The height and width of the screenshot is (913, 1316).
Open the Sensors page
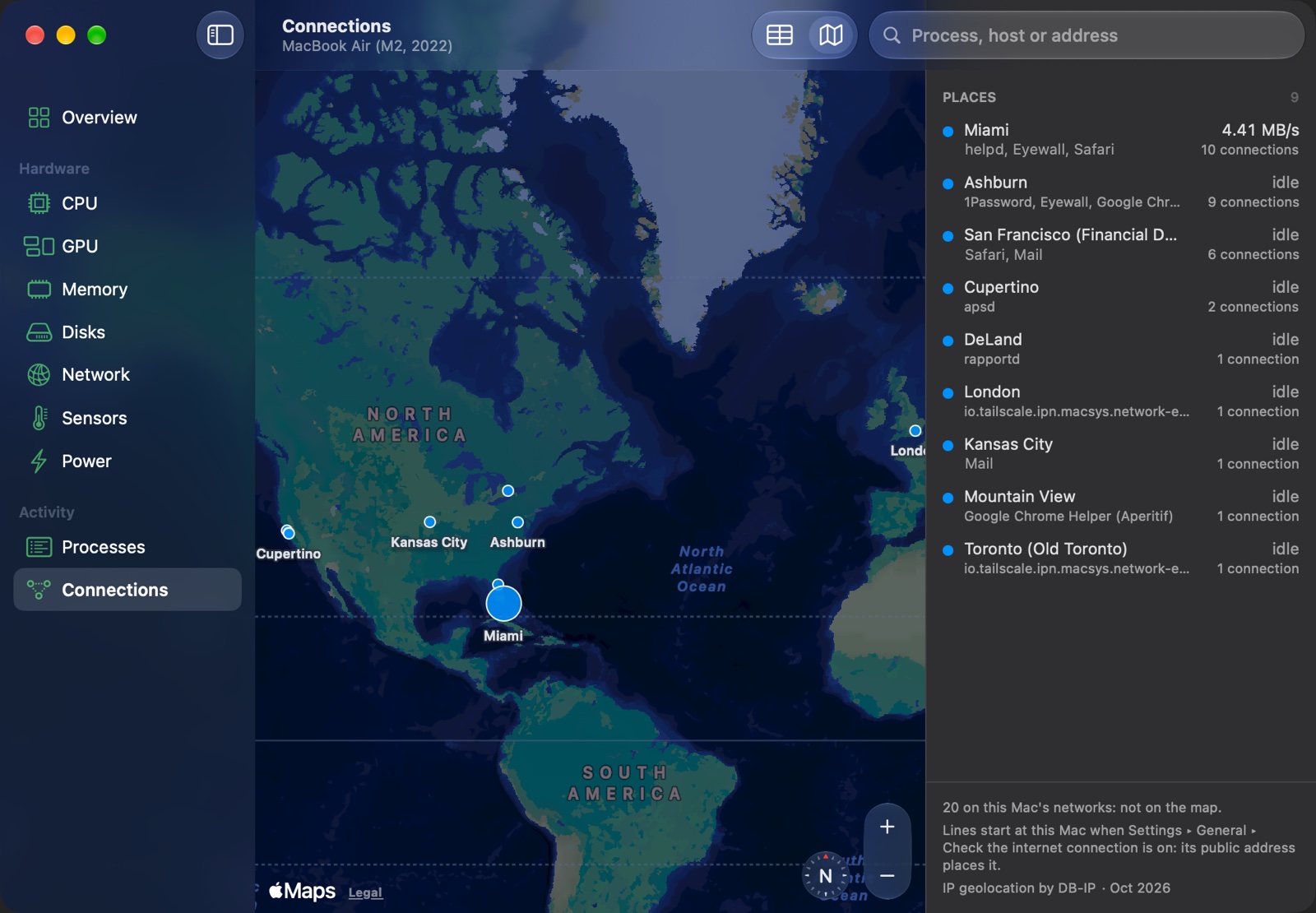pyautogui.click(x=127, y=418)
